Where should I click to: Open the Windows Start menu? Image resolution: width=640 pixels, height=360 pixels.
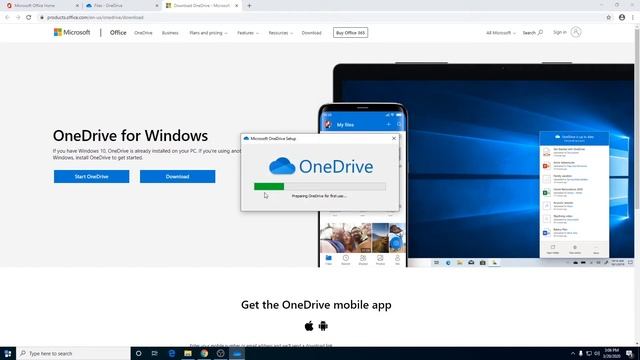coord(8,353)
